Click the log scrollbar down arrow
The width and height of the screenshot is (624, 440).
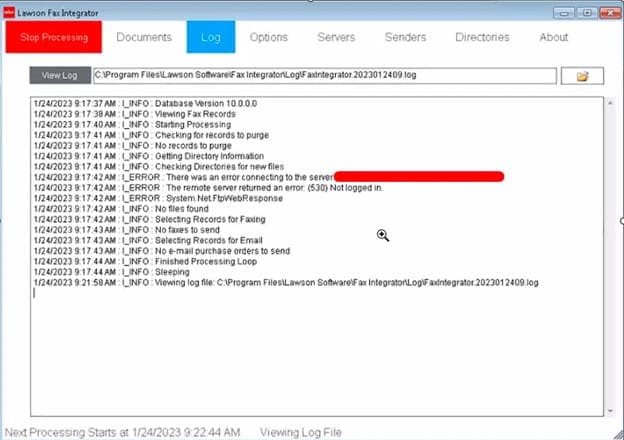tap(610, 411)
